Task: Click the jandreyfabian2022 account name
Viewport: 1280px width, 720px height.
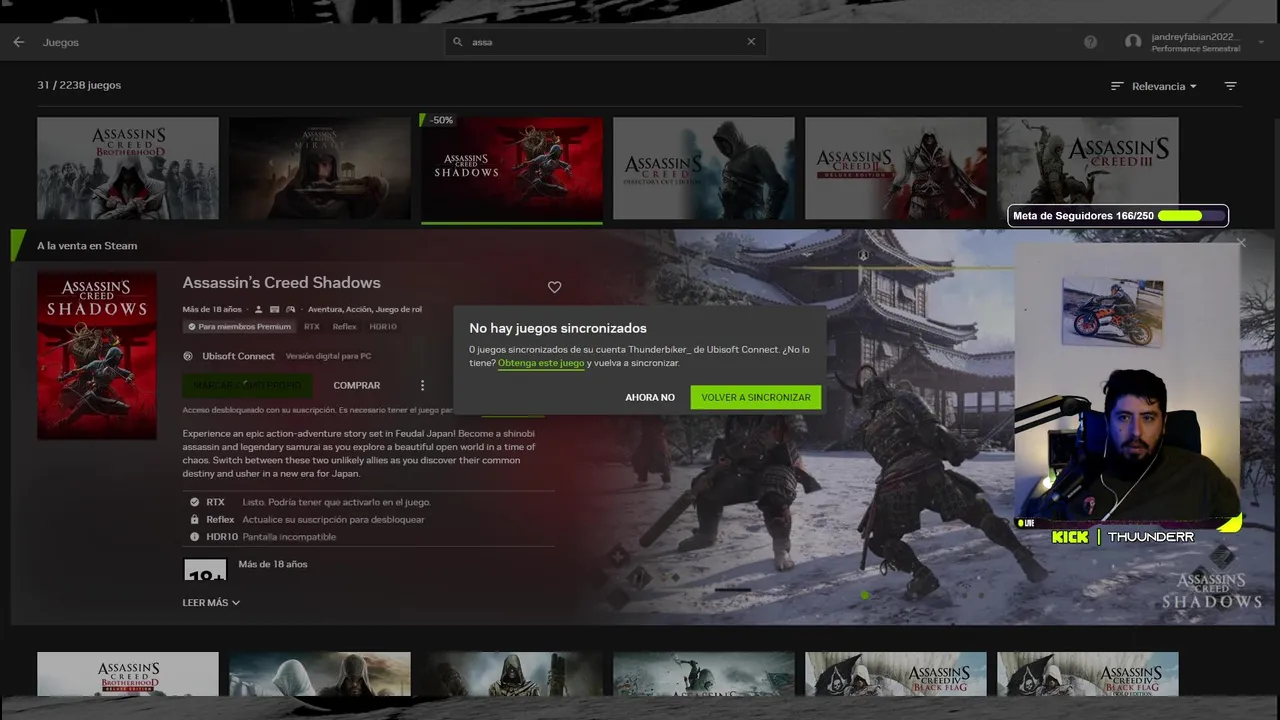Action: point(1196,37)
